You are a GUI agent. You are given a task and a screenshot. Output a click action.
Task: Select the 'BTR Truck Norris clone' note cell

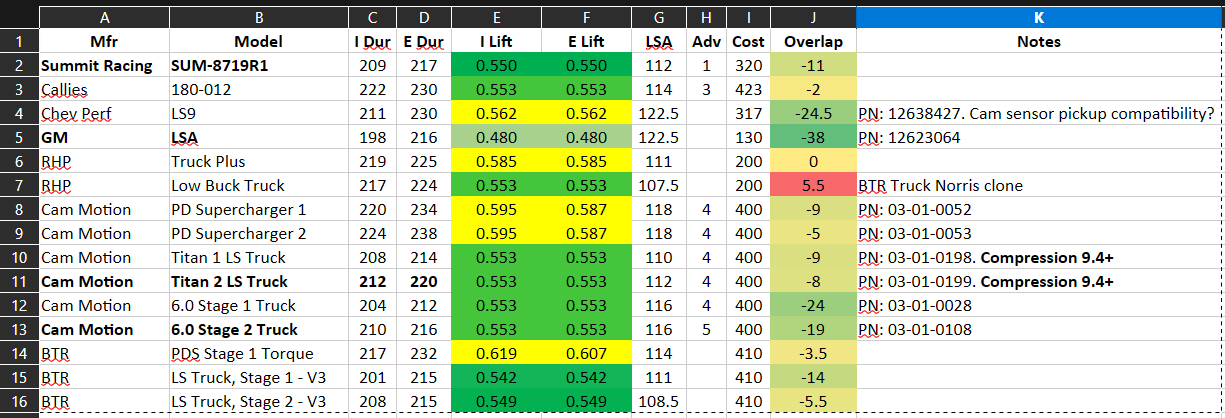point(1039,186)
